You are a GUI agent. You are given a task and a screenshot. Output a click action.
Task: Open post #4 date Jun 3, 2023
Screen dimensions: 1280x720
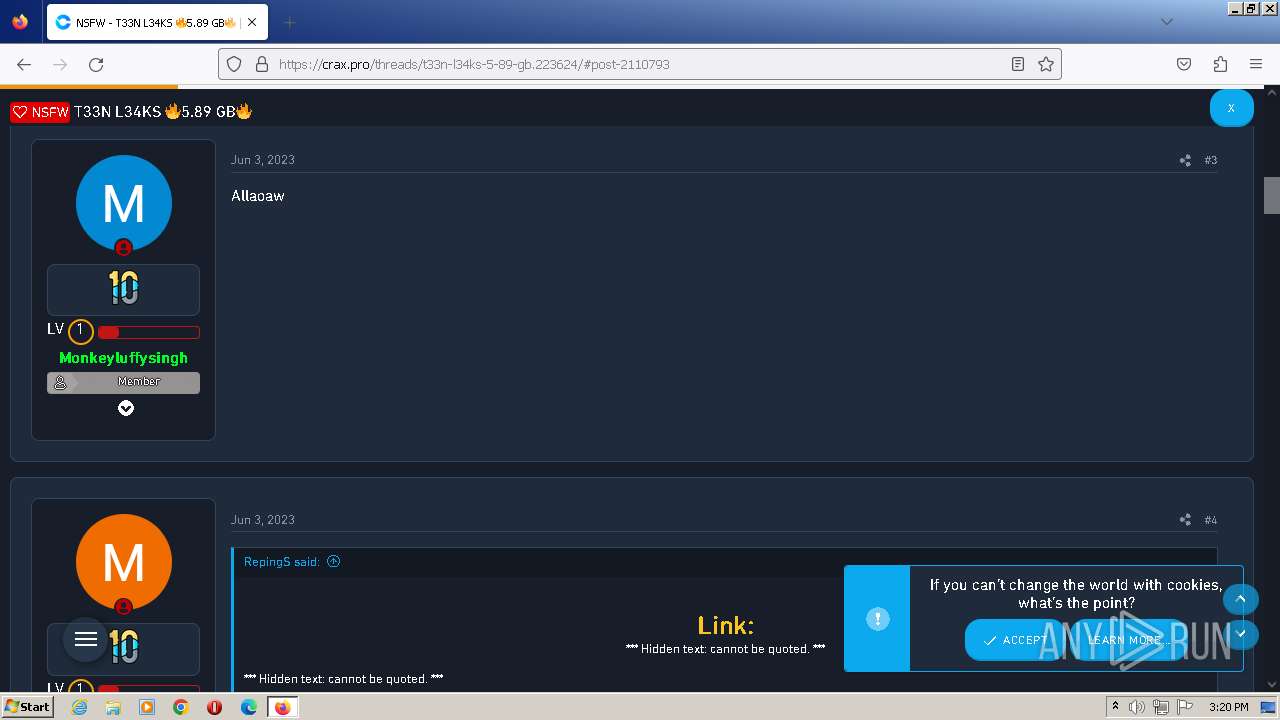point(263,520)
